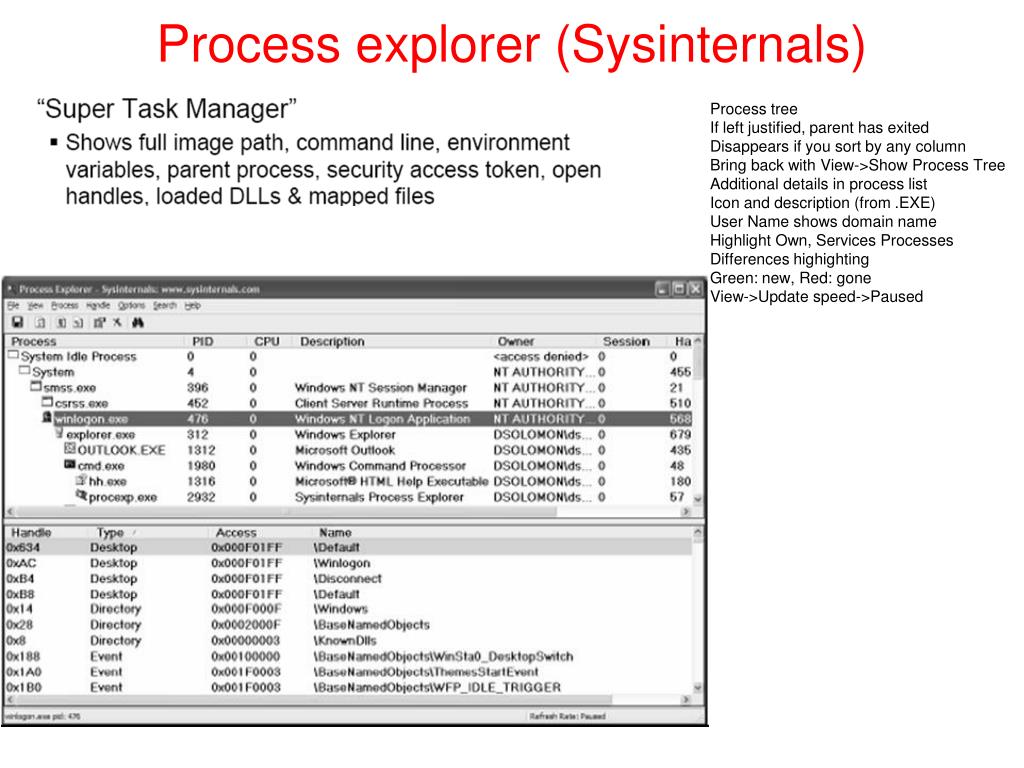
Task: Maximize the Process Explorer window
Action: point(679,288)
